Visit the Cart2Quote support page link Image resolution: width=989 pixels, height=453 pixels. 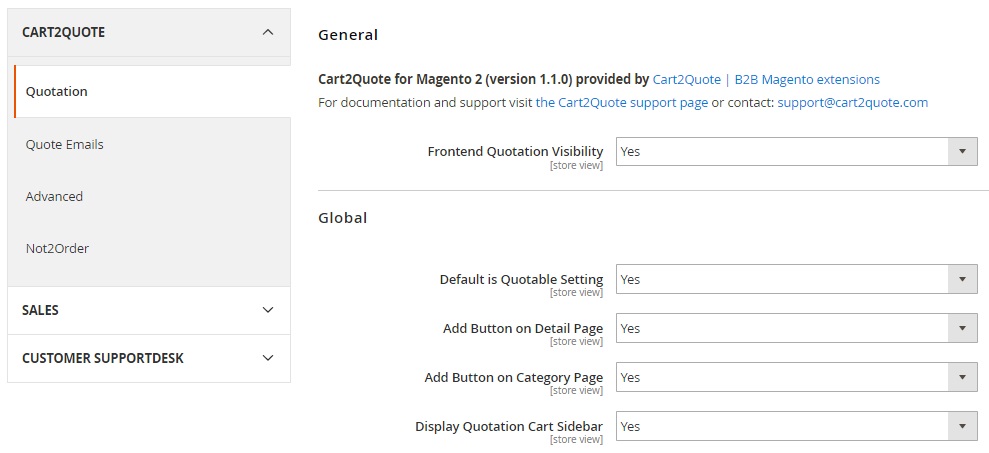[x=621, y=102]
